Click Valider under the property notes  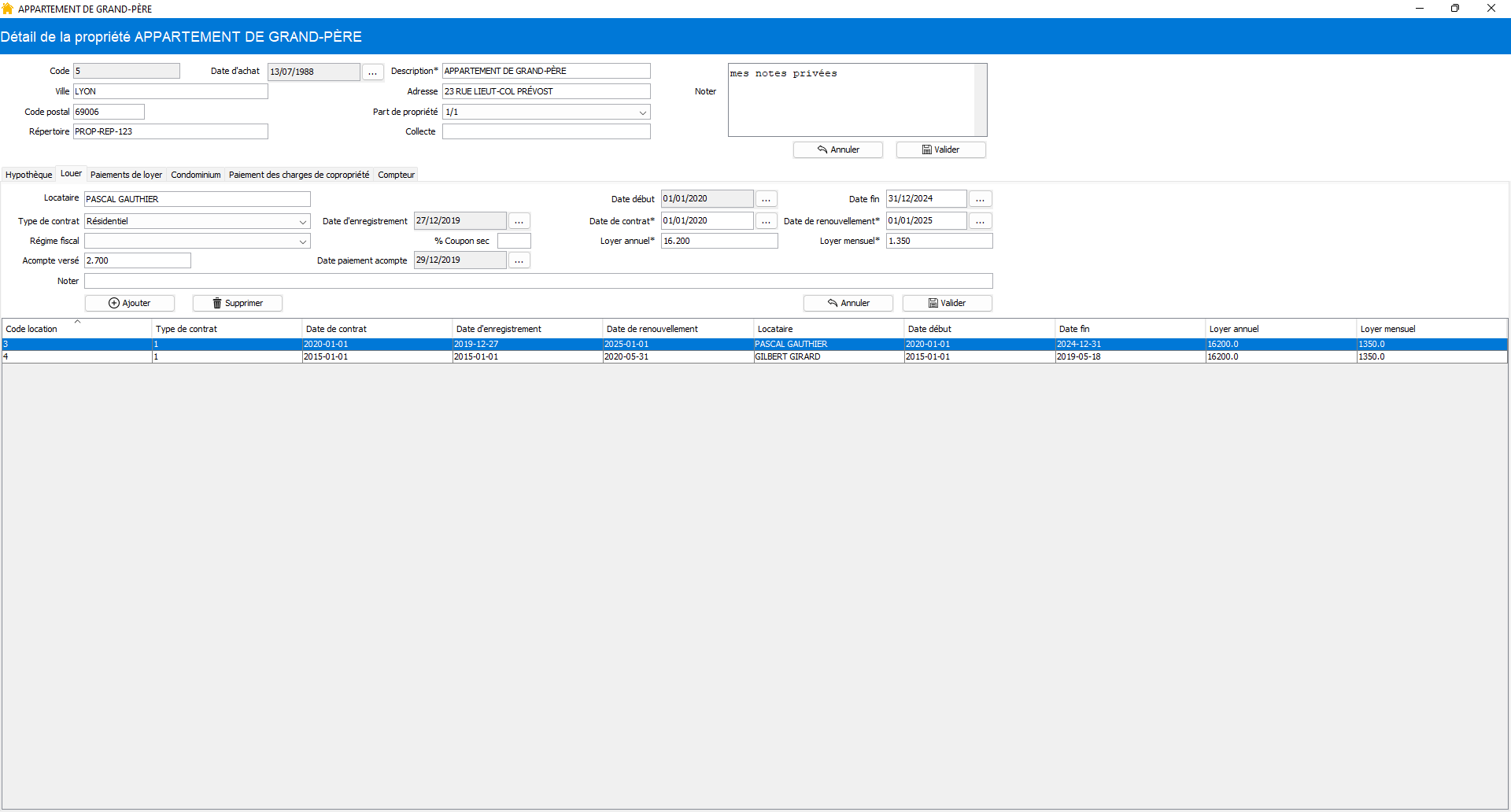[941, 149]
